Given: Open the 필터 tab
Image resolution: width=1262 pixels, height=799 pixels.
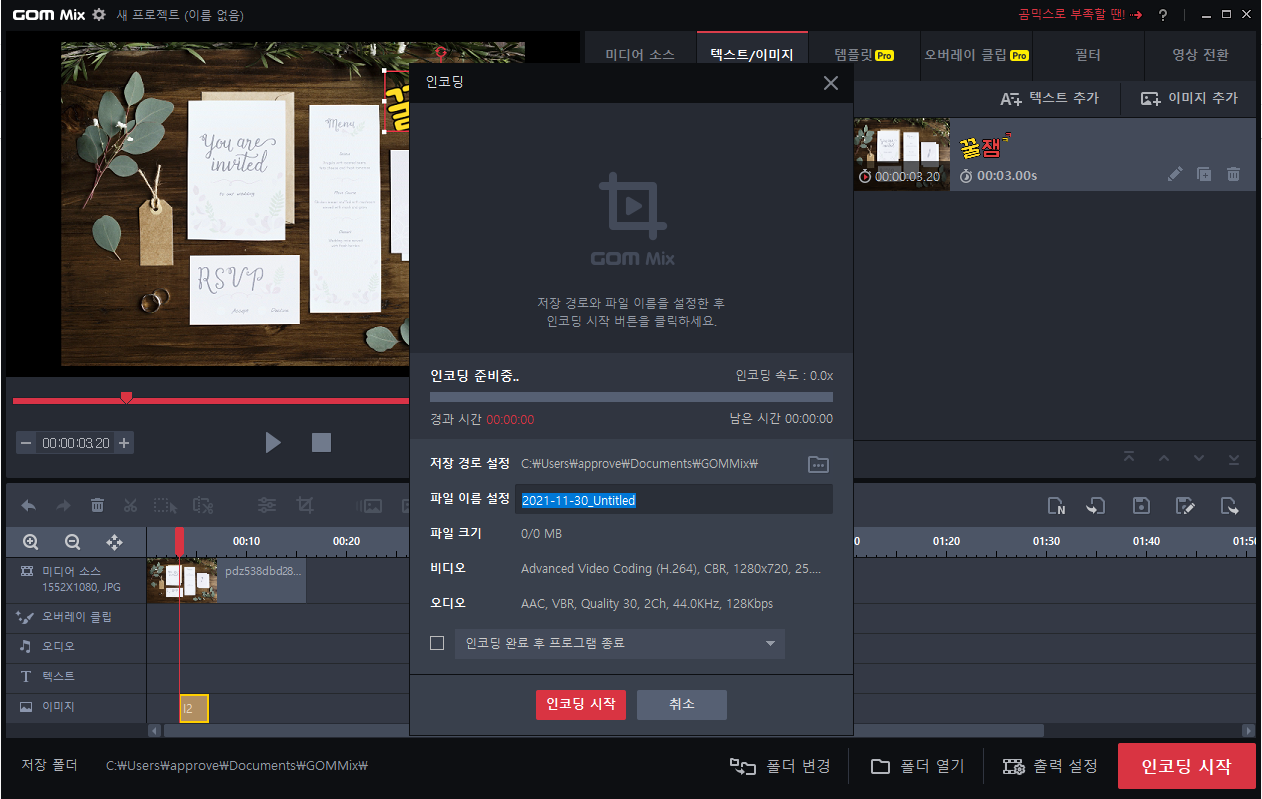Looking at the screenshot, I should point(1087,55).
